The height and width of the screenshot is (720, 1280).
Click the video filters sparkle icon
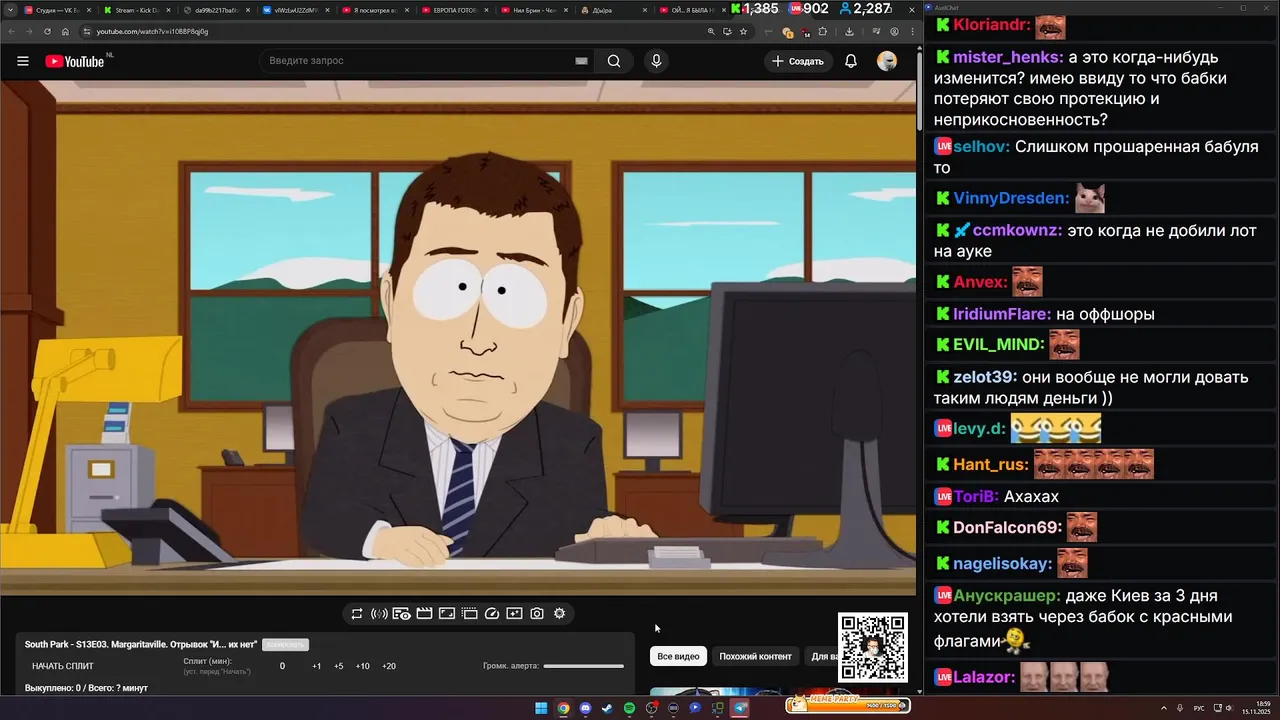click(514, 614)
